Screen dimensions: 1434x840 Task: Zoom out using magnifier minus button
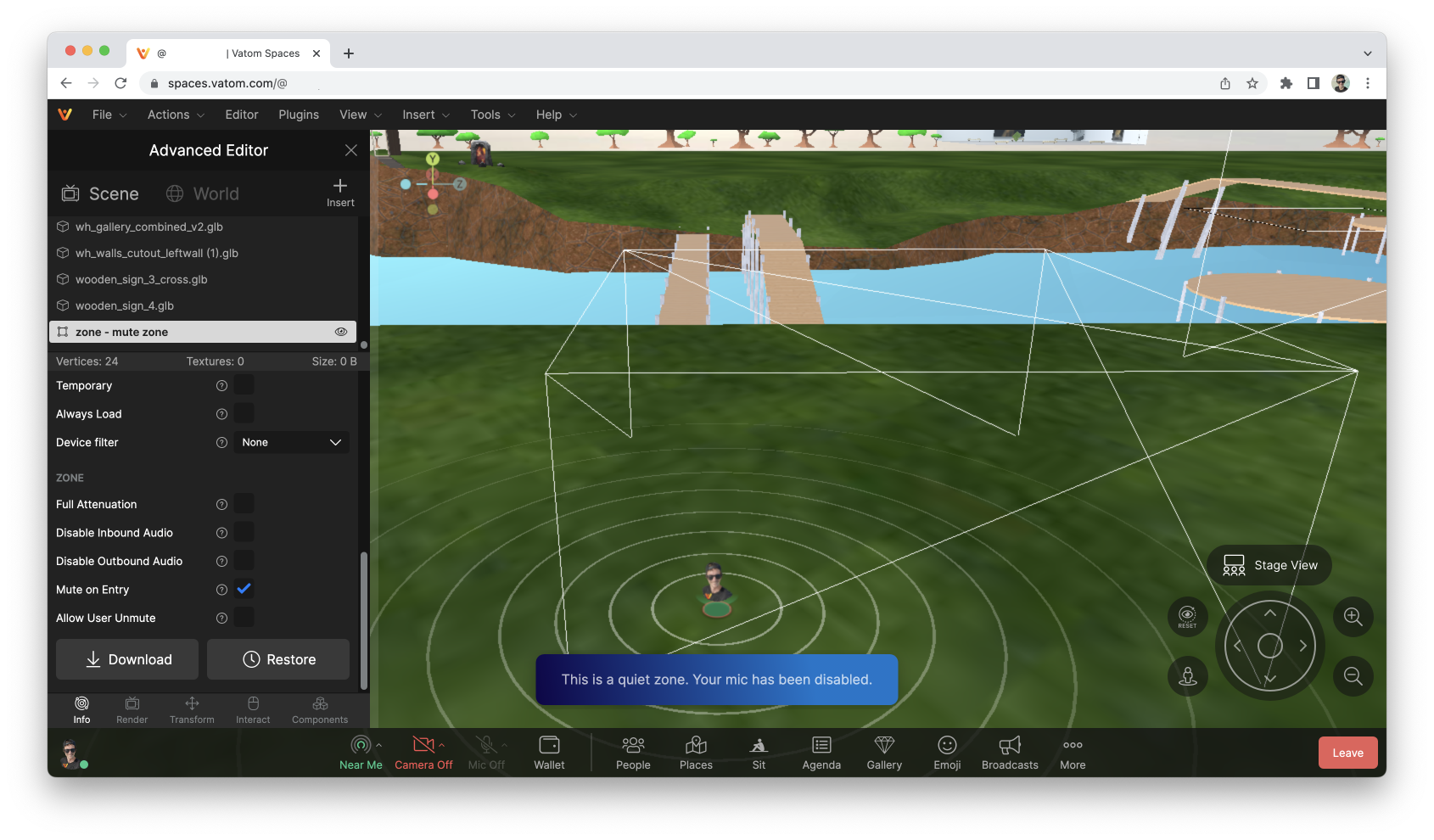pyautogui.click(x=1353, y=676)
